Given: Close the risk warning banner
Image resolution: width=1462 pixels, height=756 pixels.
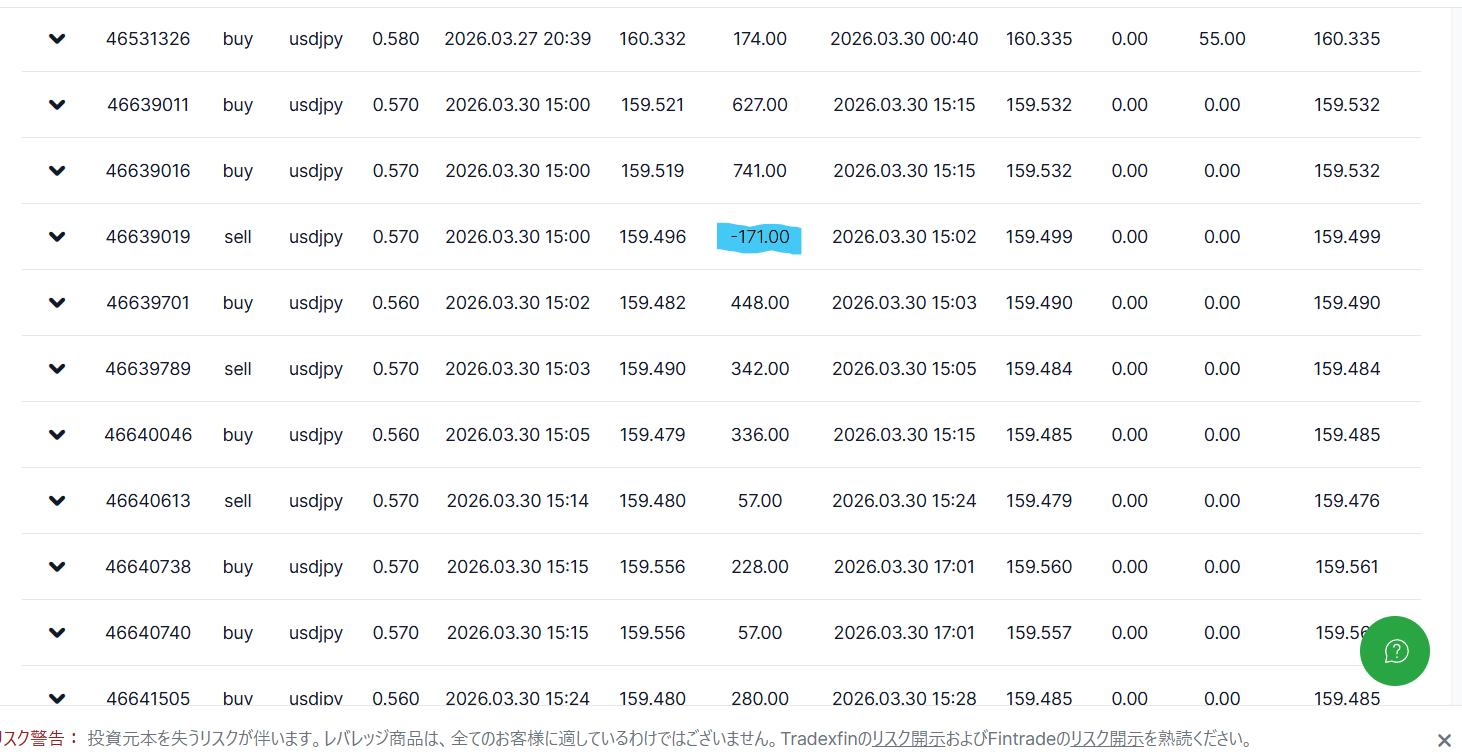Looking at the screenshot, I should click(x=1443, y=740).
